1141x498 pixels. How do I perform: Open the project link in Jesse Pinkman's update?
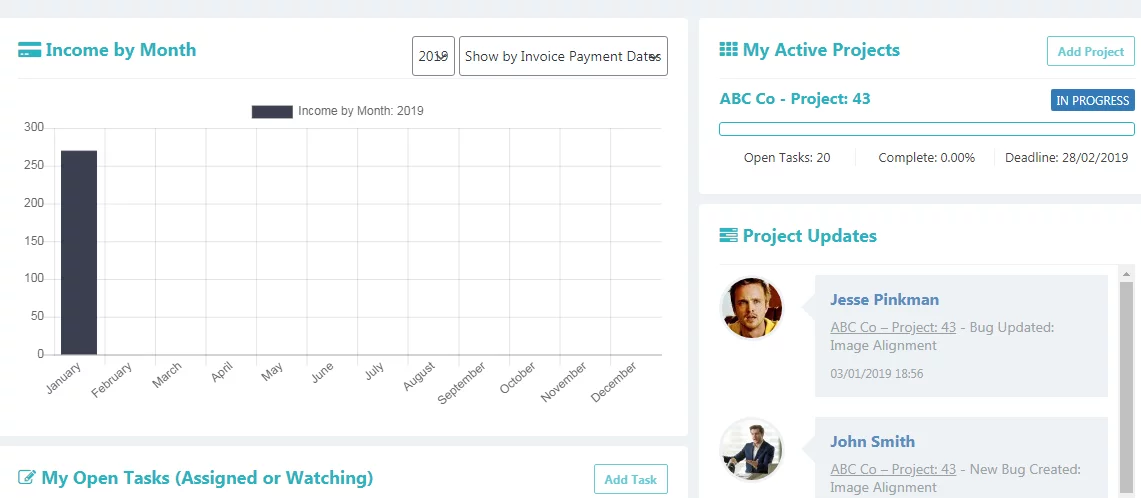coord(893,328)
